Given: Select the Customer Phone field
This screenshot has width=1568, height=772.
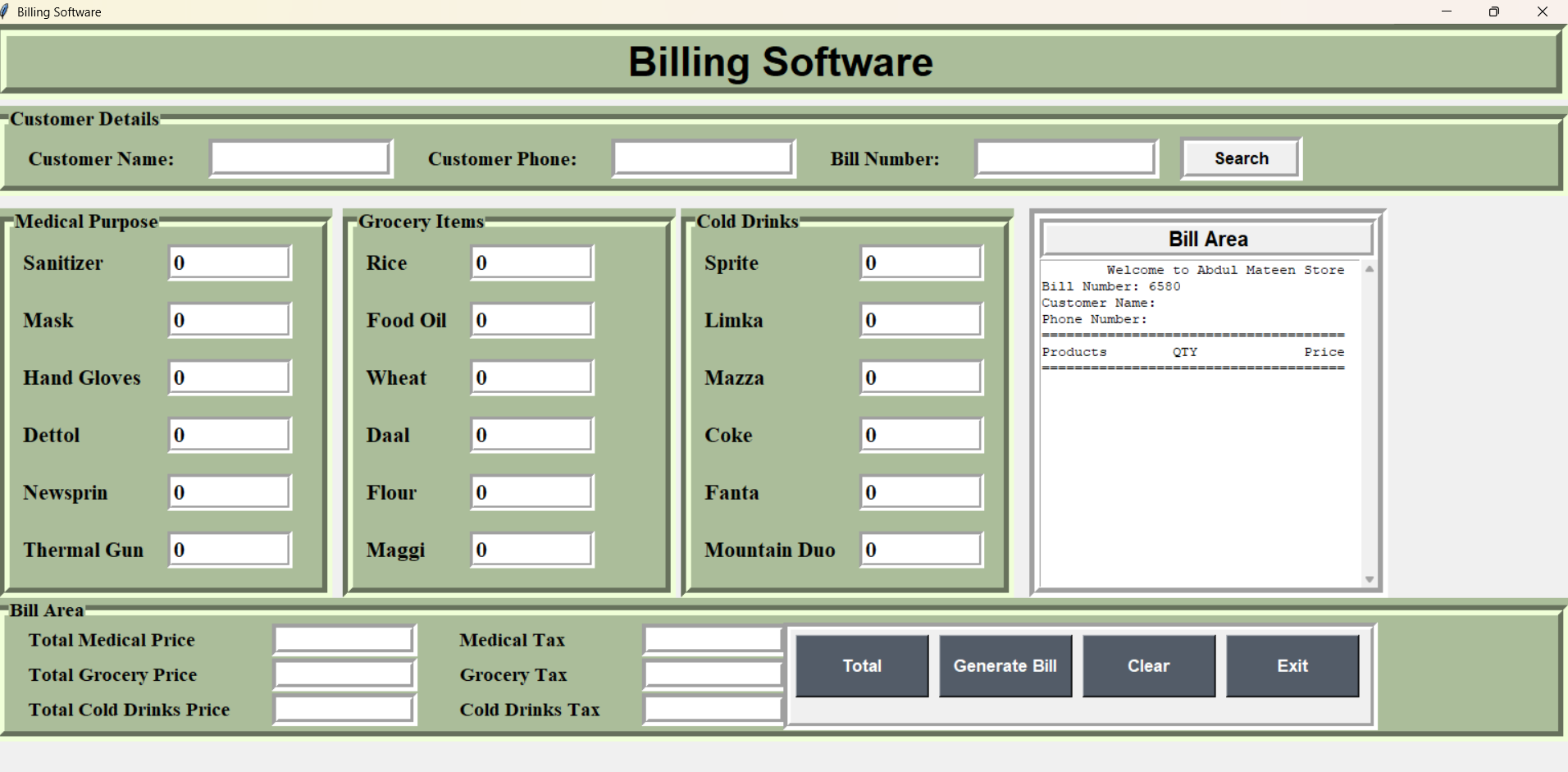Looking at the screenshot, I should (x=702, y=158).
